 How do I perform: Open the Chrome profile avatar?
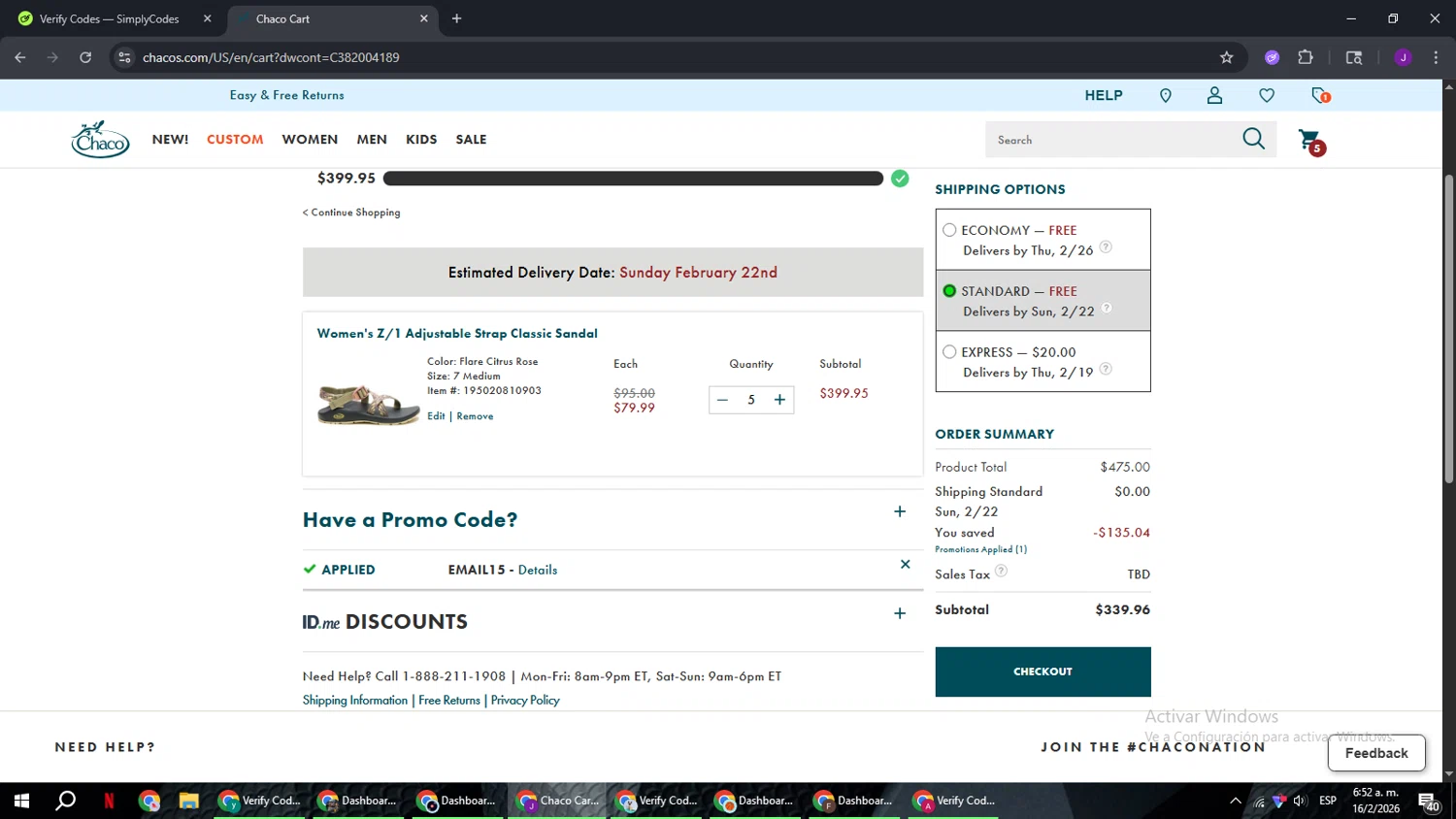[1403, 57]
